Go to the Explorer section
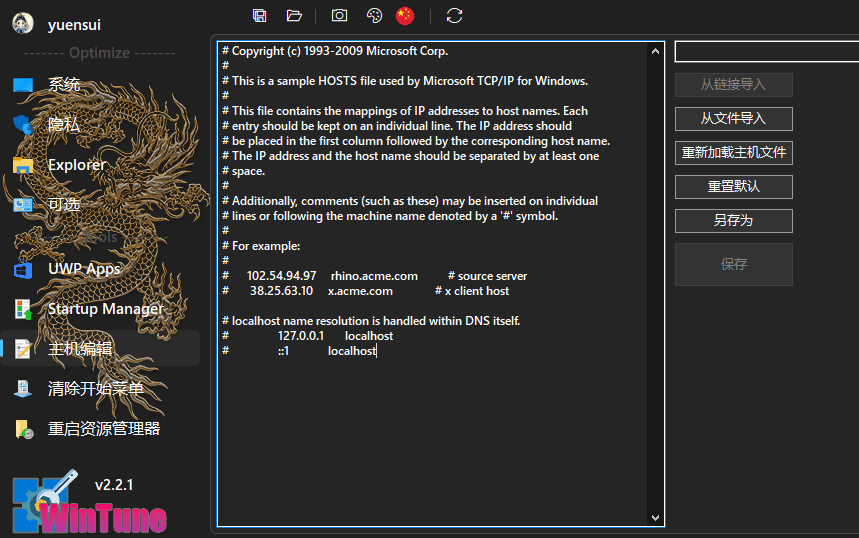This screenshot has height=538, width=859. [x=77, y=165]
